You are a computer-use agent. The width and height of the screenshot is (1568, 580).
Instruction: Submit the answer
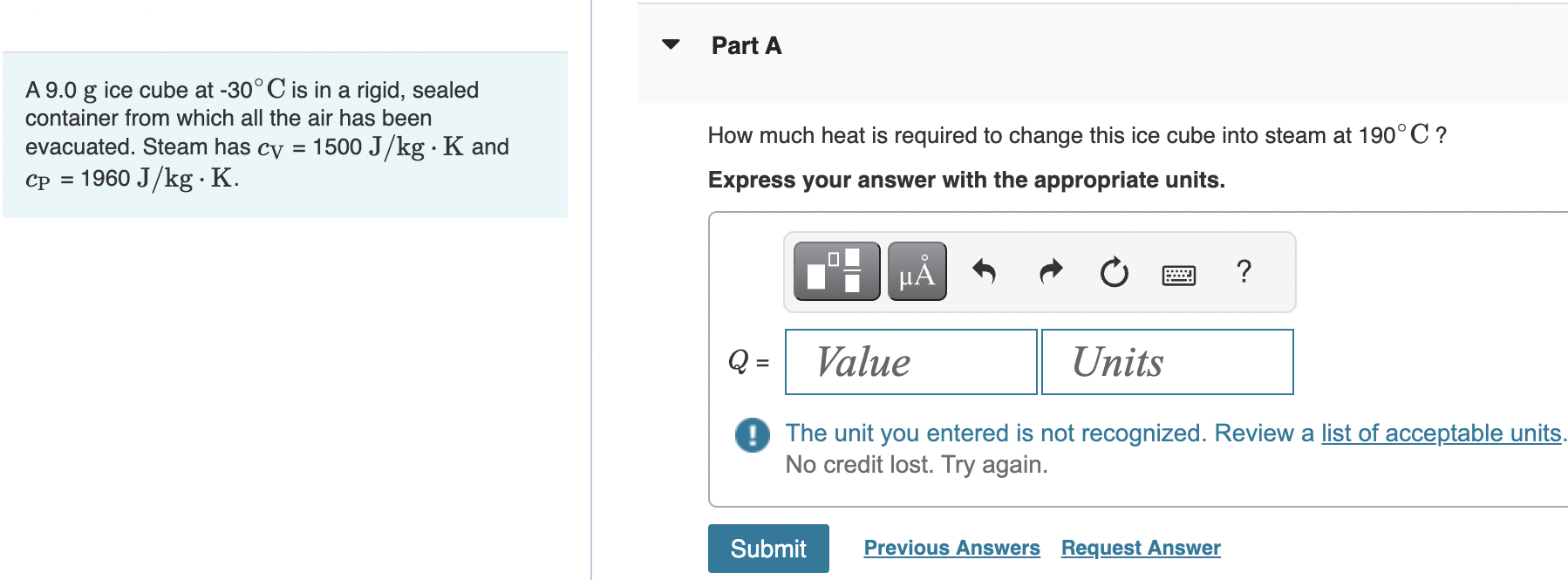(767, 548)
